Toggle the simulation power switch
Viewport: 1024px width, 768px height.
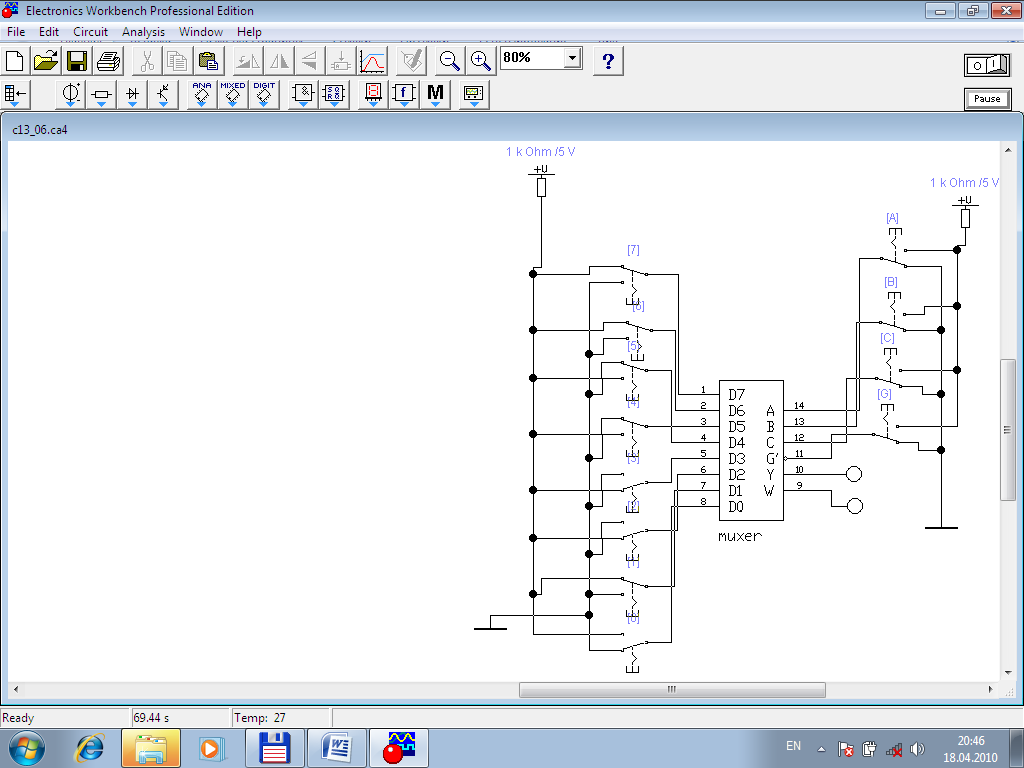[987, 65]
